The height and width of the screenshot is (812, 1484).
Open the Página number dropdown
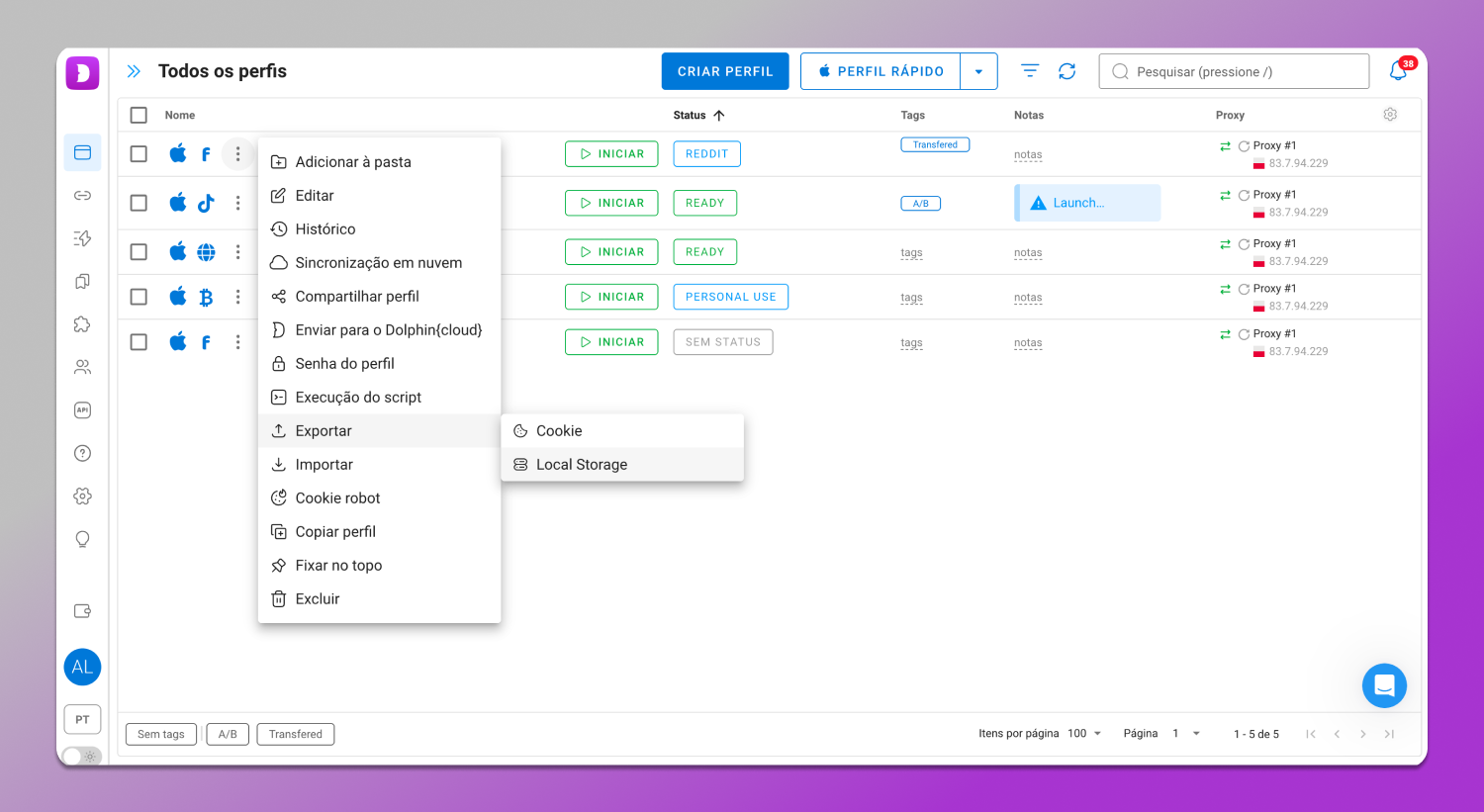pos(1183,733)
